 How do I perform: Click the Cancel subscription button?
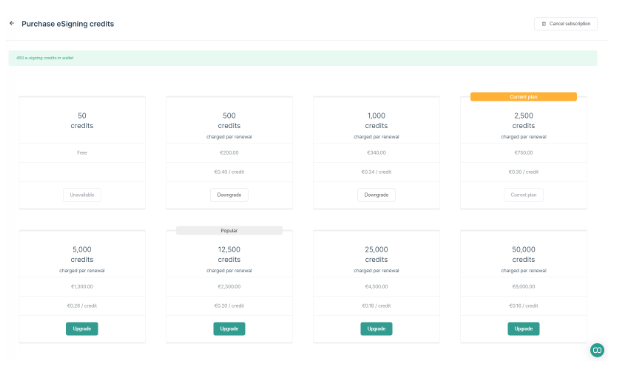click(566, 24)
